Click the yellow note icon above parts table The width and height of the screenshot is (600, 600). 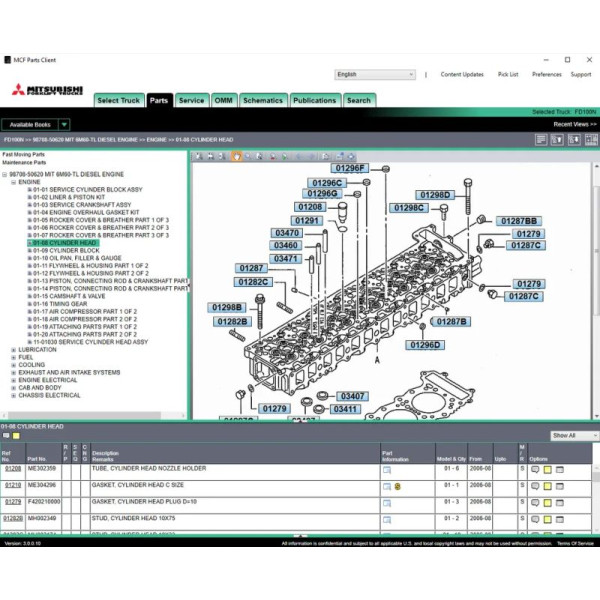17,437
